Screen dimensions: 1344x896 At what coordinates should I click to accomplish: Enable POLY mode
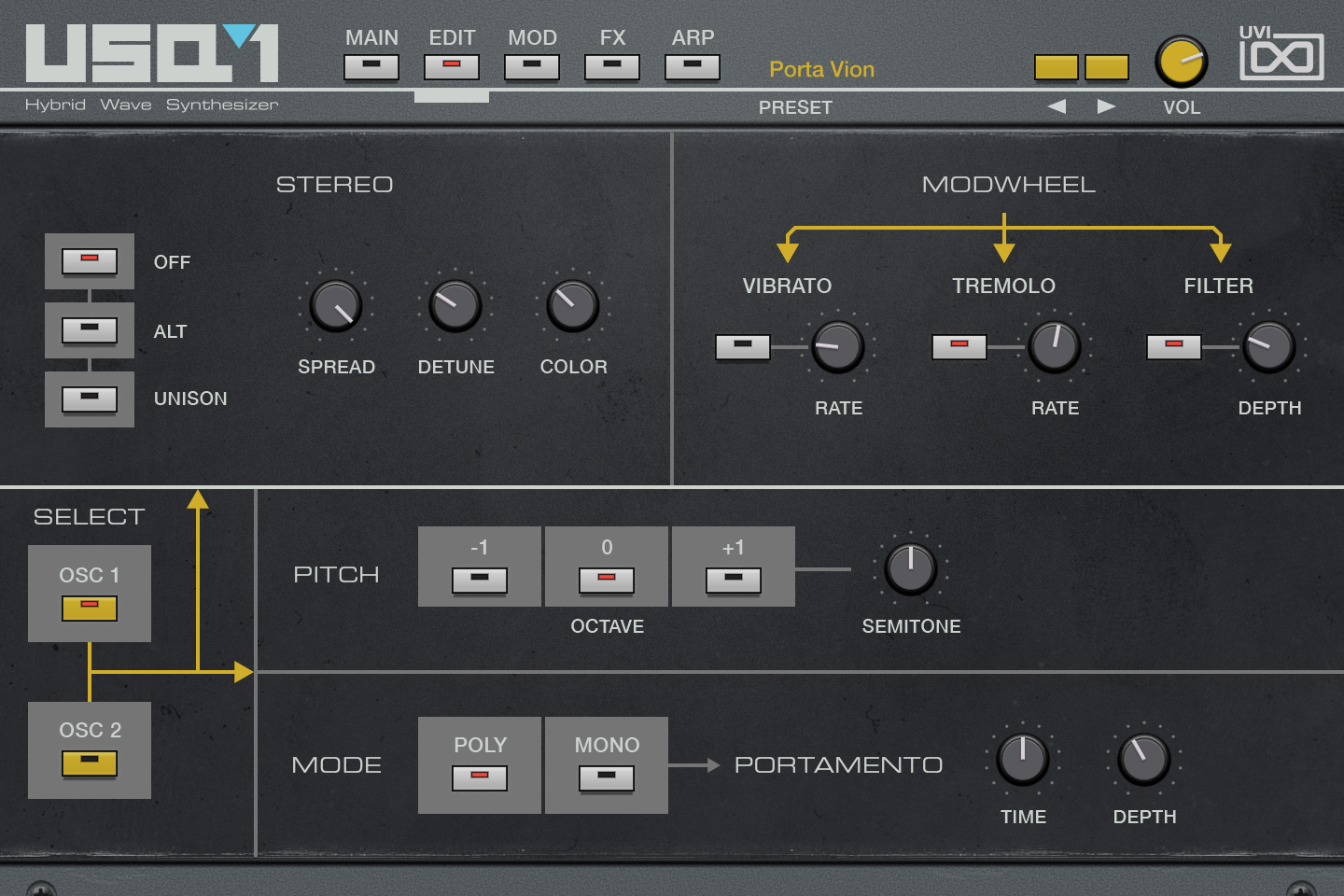coord(480,778)
